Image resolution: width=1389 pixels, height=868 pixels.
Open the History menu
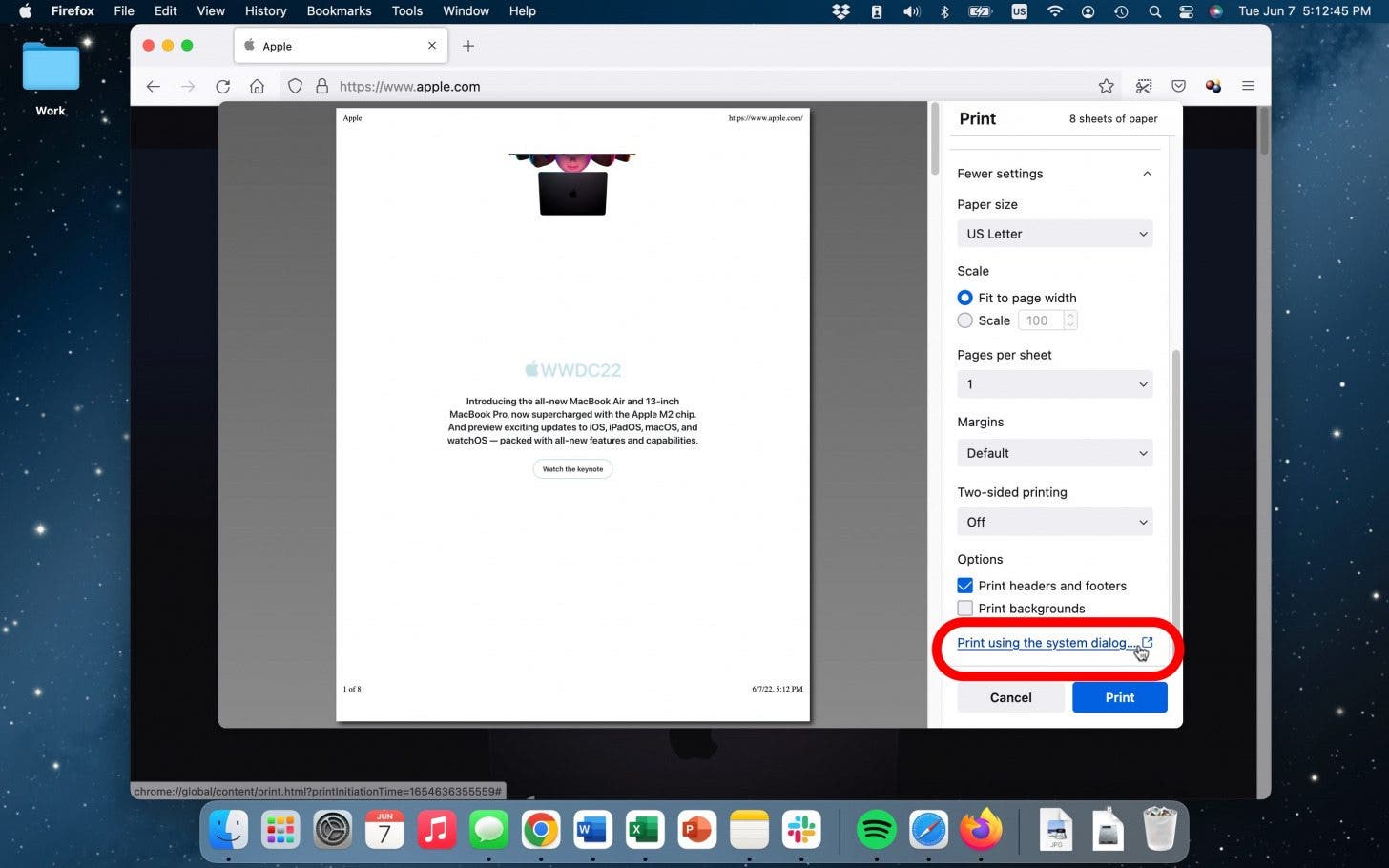tap(265, 11)
